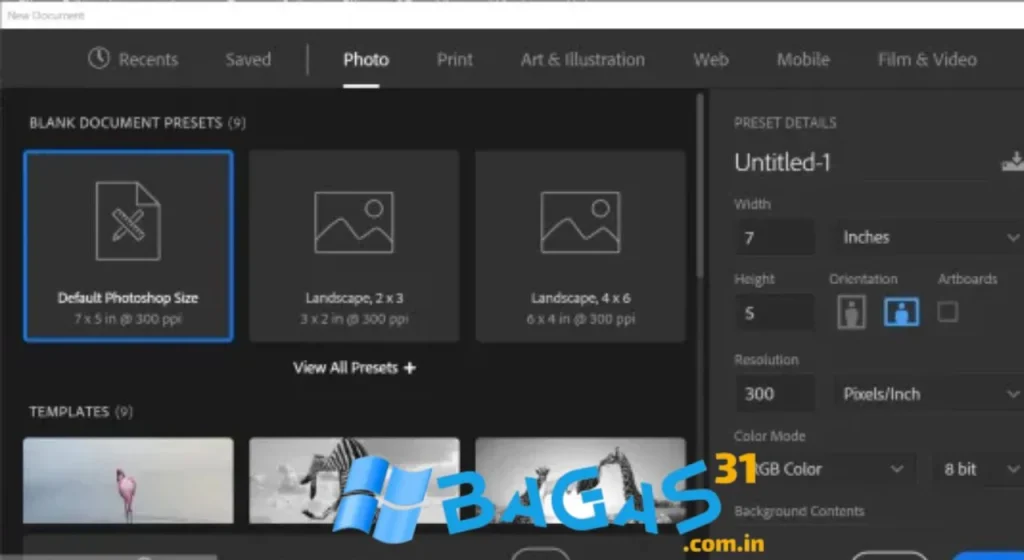Switch to the Web tab
Image resolution: width=1024 pixels, height=560 pixels.
point(711,59)
